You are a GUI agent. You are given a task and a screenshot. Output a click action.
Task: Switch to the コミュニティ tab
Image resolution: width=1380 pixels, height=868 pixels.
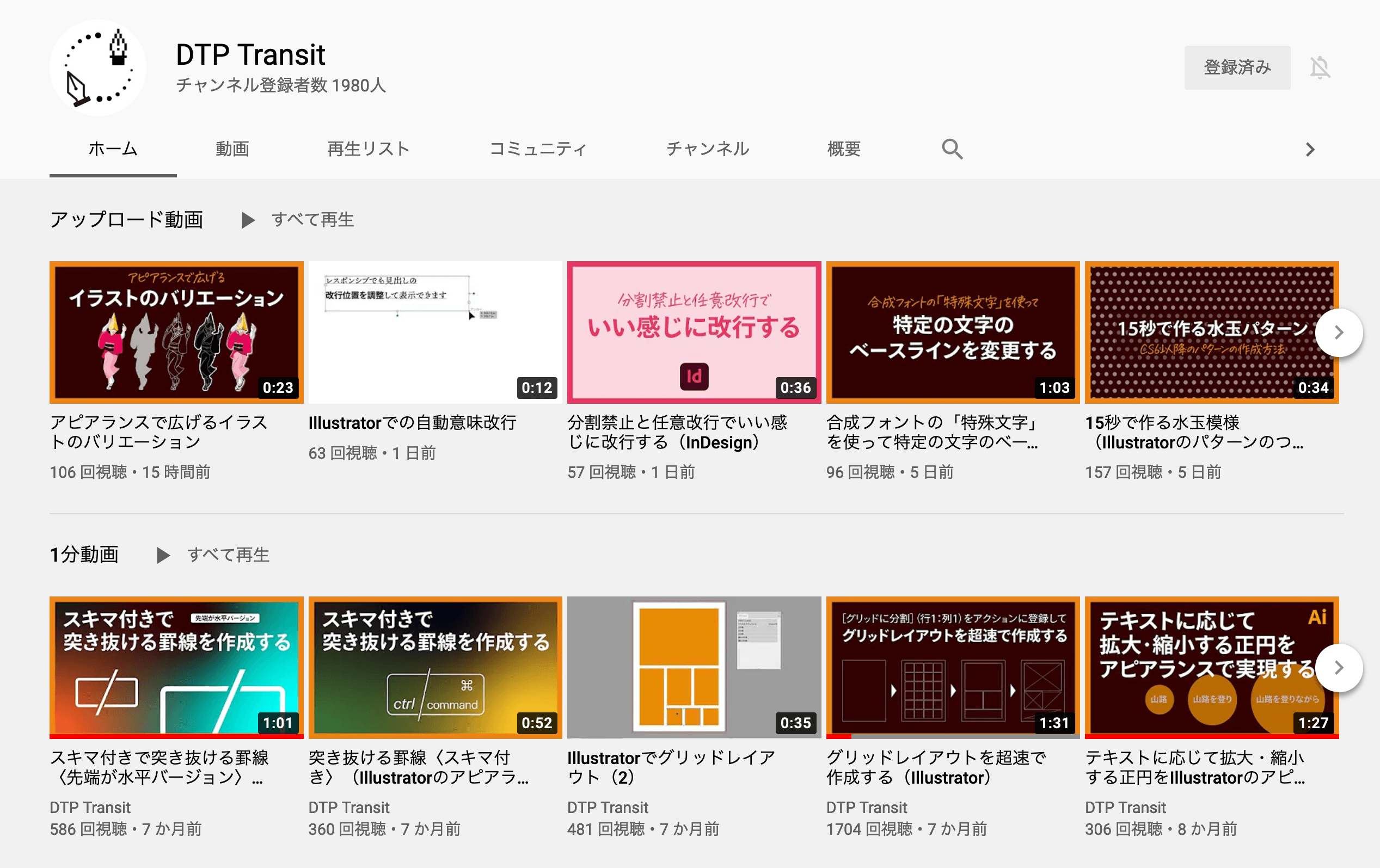[x=537, y=149]
